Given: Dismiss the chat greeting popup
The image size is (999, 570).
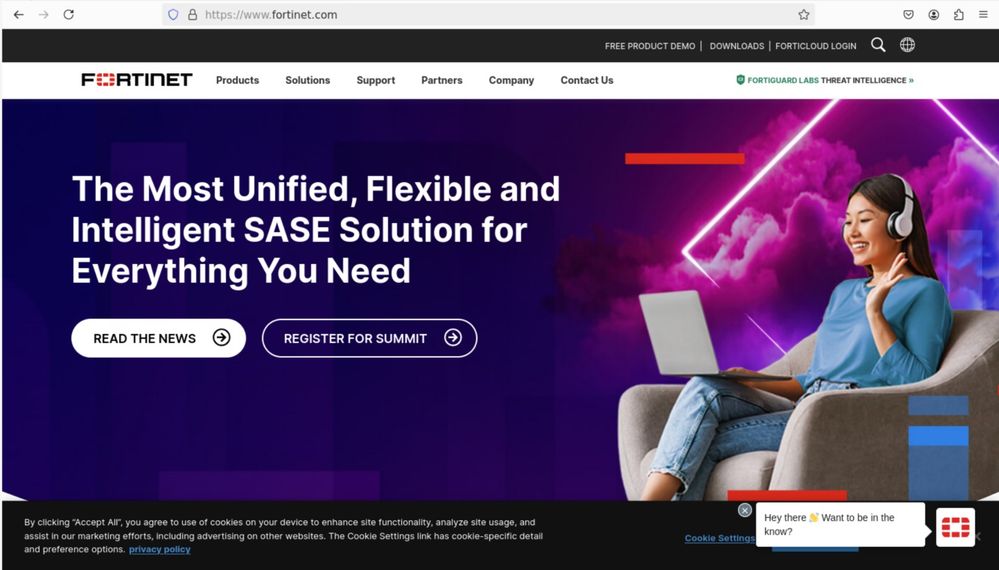Looking at the screenshot, I should 744,510.
